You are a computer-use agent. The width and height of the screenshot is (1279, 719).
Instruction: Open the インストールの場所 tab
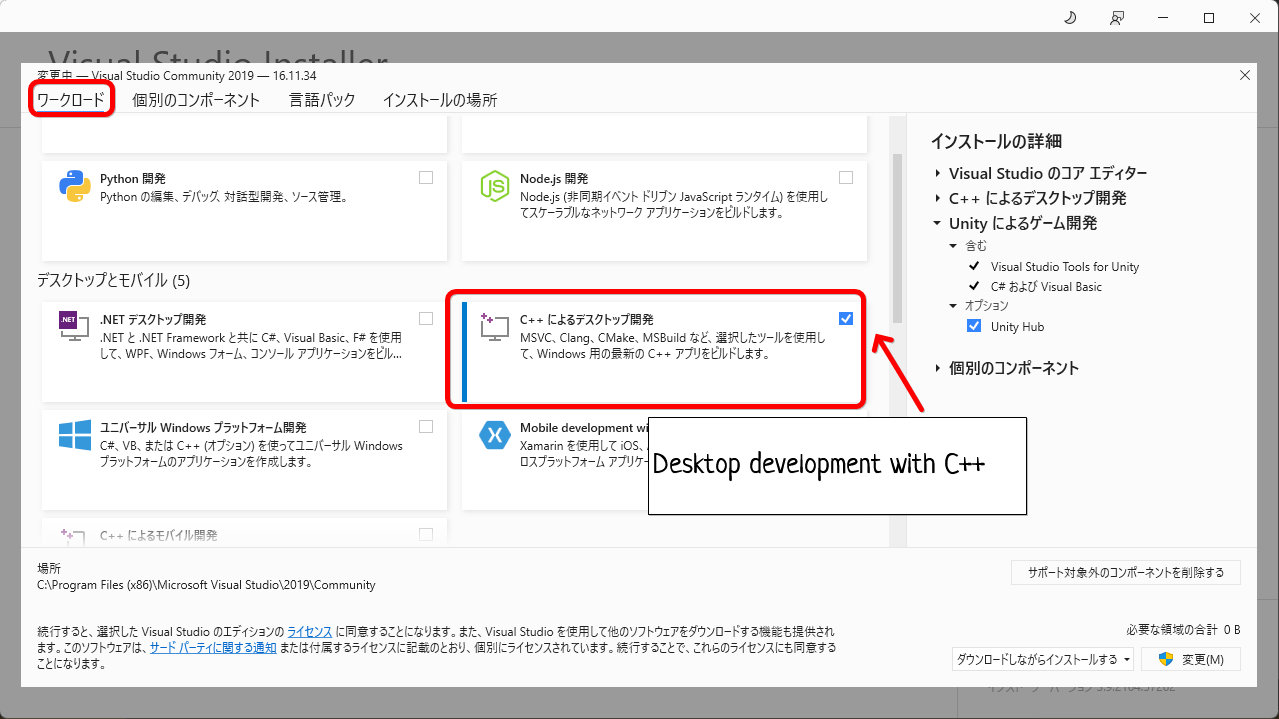pos(439,100)
